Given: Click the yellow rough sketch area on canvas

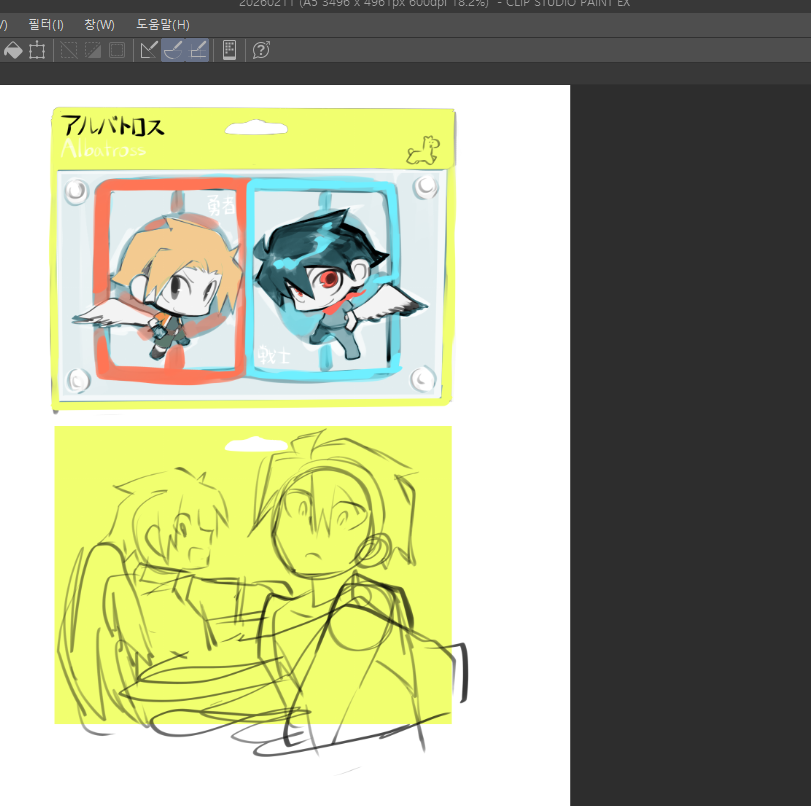Looking at the screenshot, I should tap(253, 575).
